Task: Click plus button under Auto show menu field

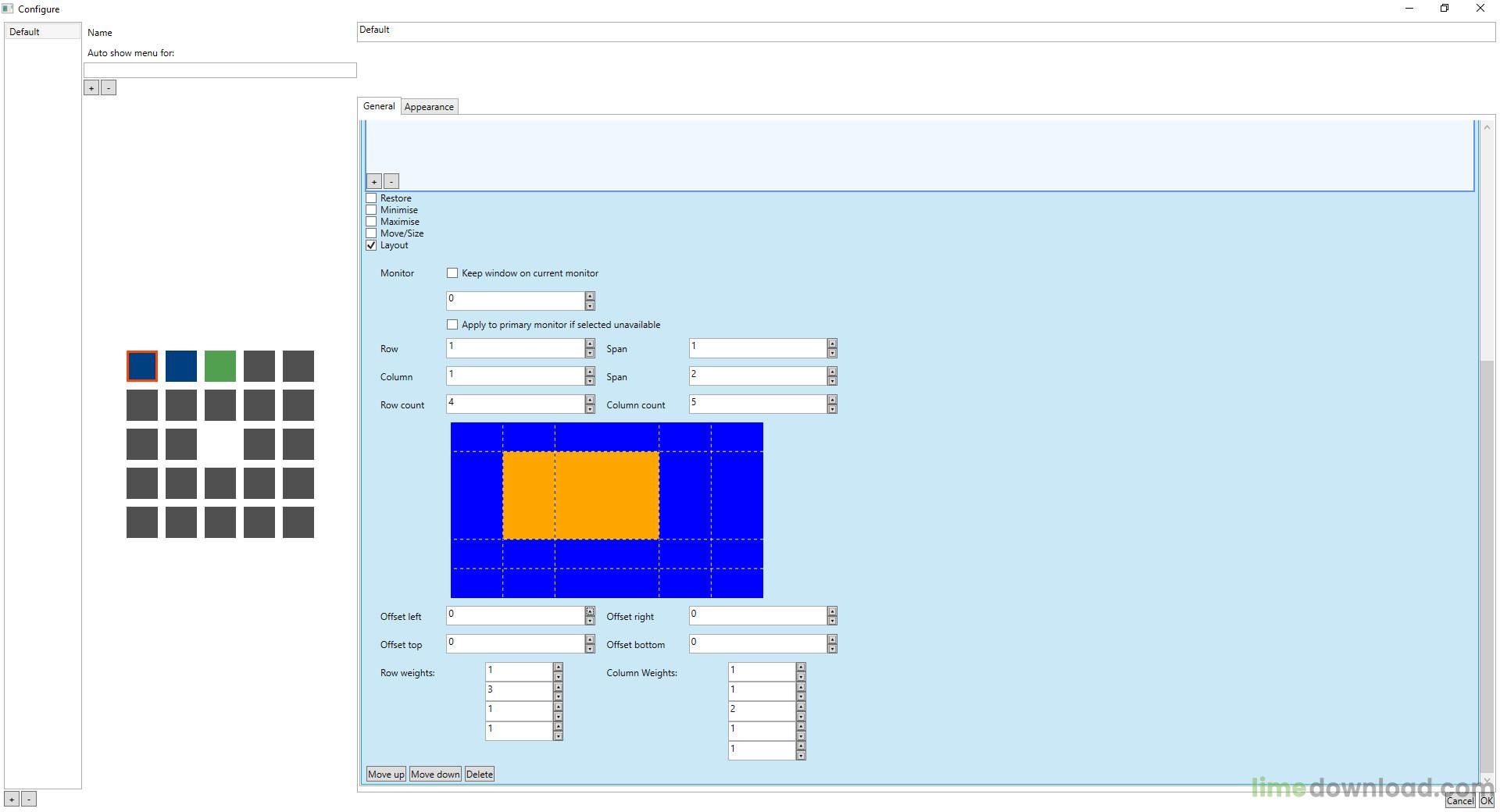Action: [x=91, y=88]
